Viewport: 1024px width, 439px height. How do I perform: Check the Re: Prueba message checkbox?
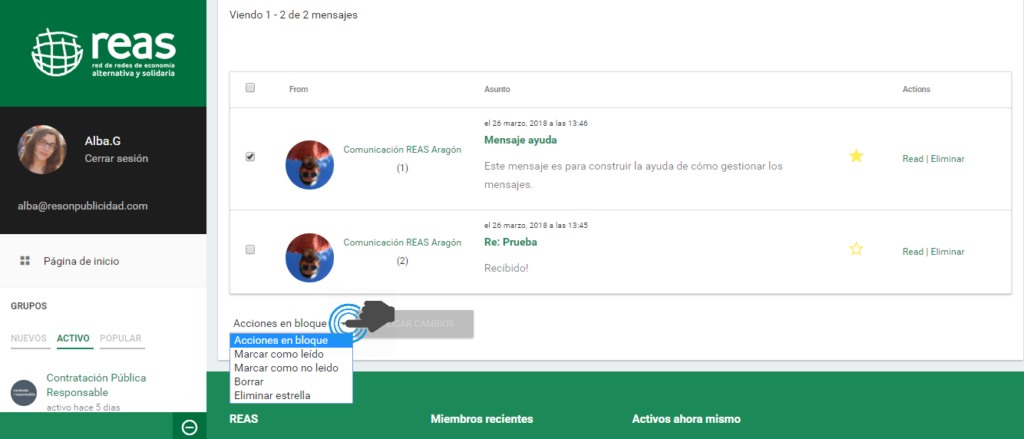click(x=250, y=249)
